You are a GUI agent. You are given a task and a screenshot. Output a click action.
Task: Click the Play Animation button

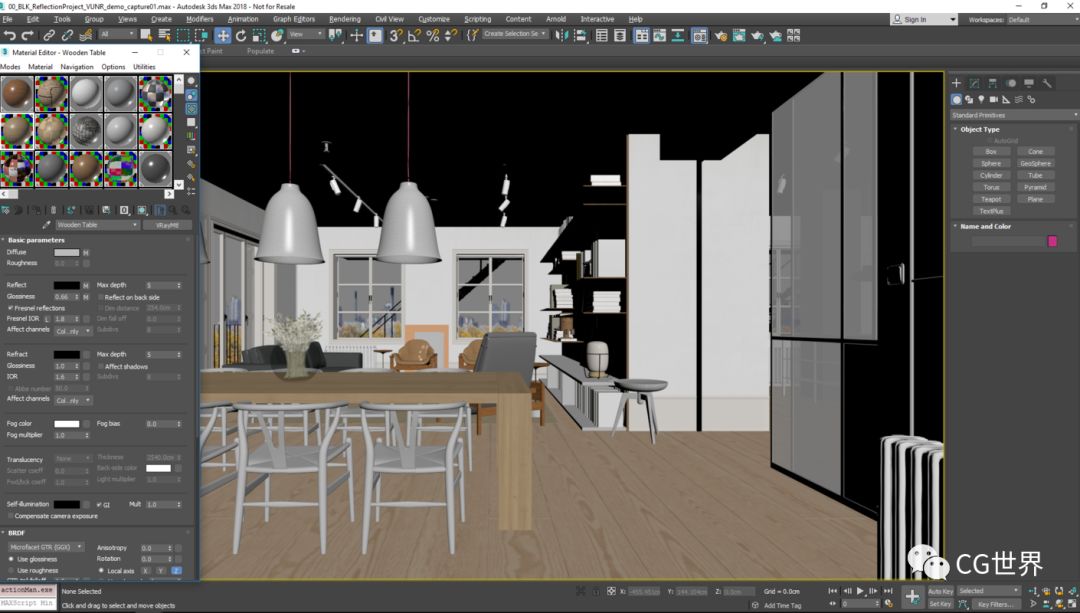click(860, 591)
